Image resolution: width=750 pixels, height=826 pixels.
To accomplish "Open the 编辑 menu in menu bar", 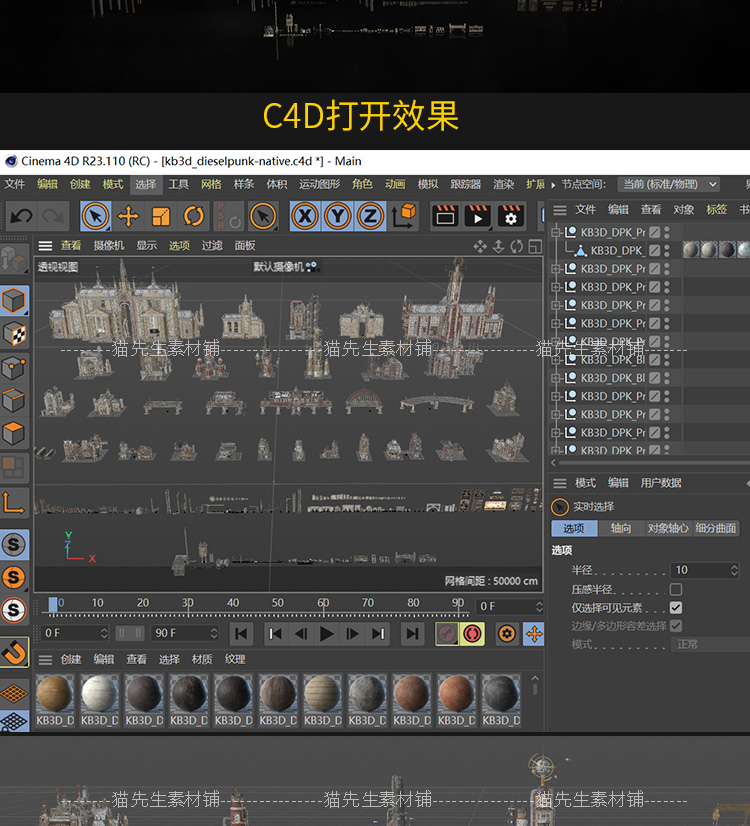I will (x=47, y=184).
